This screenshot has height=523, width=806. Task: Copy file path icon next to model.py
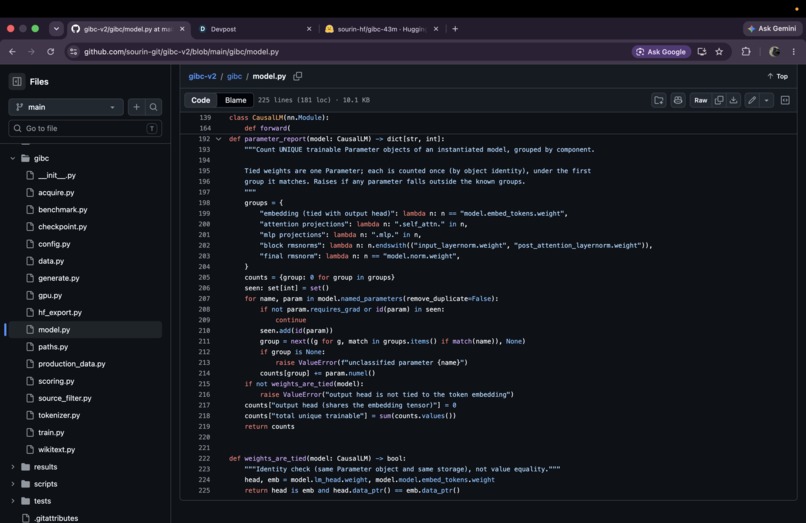pos(298,76)
